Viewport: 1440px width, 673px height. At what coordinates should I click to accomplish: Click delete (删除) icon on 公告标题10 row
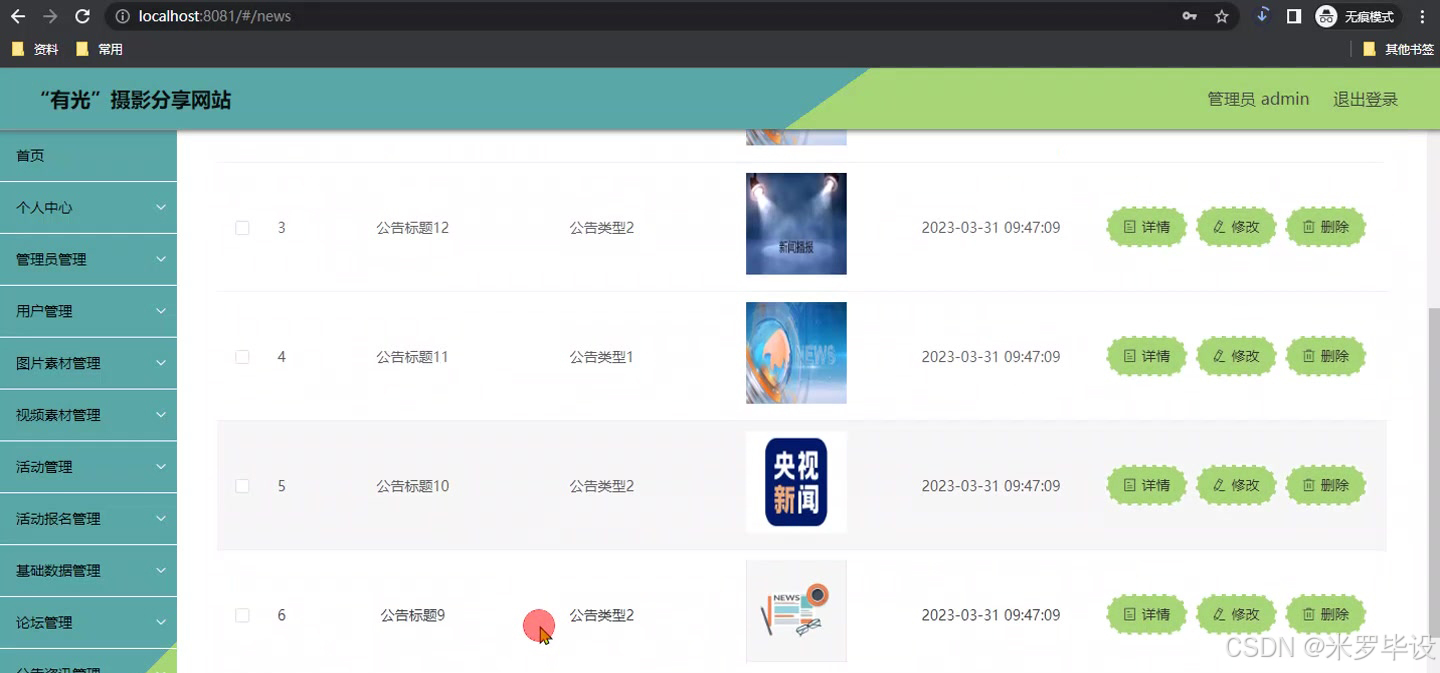(1326, 485)
